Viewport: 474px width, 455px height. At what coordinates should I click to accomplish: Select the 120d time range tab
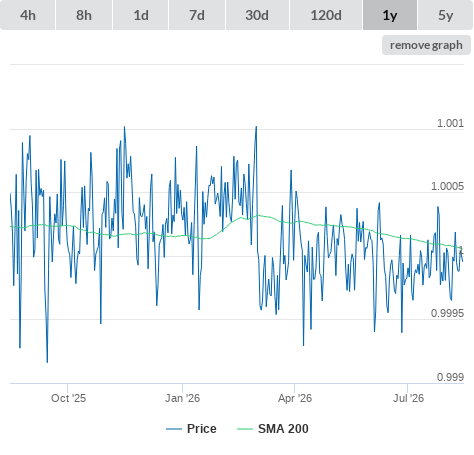click(x=326, y=15)
